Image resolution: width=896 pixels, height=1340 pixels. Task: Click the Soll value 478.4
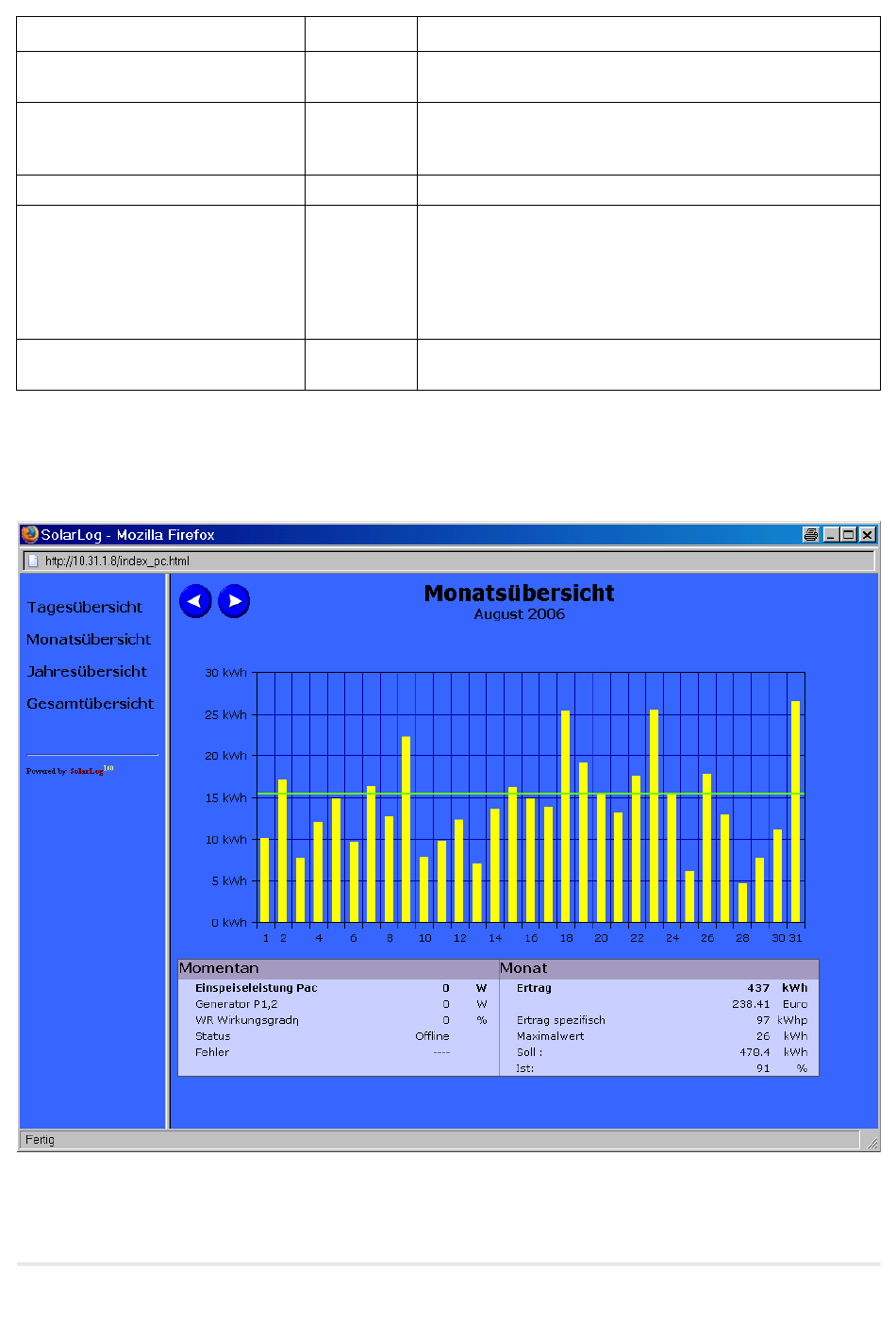755,1052
